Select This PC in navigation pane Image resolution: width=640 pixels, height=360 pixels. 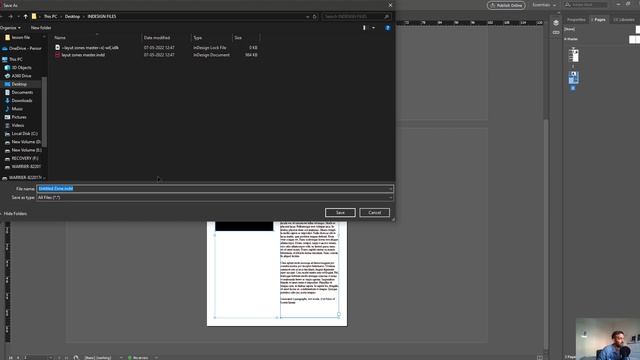pyautogui.click(x=13, y=59)
